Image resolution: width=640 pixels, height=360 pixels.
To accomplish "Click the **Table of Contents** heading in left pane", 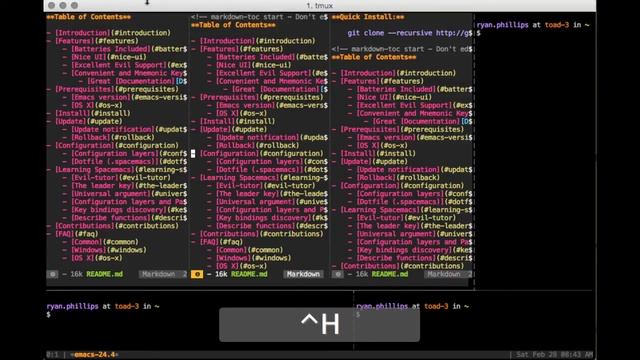I will pyautogui.click(x=89, y=17).
